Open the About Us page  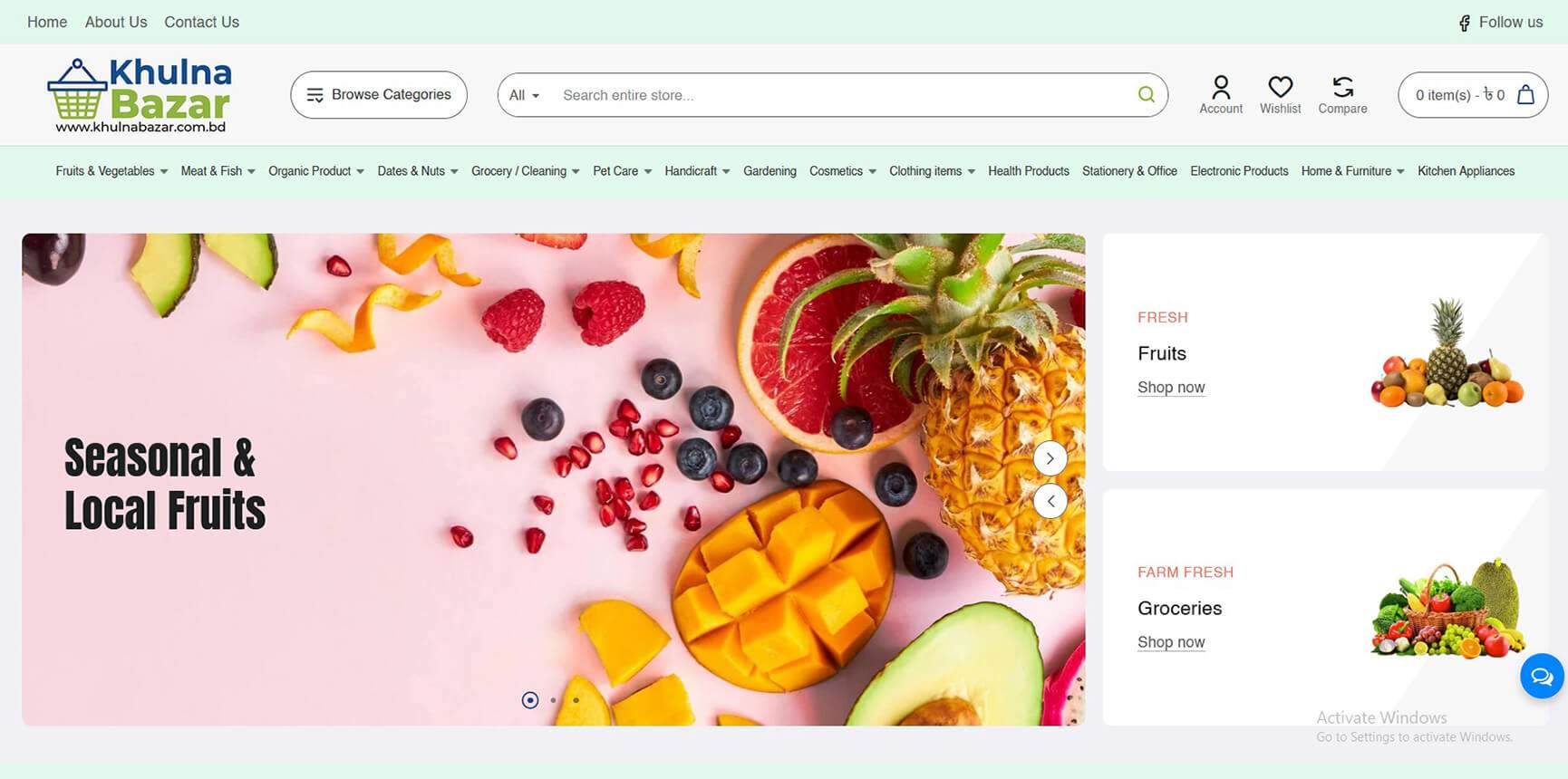coord(116,22)
